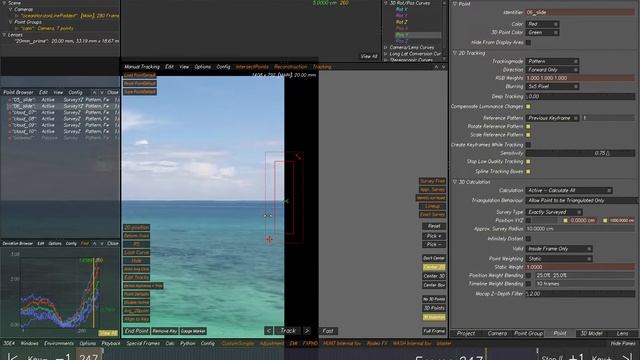Click the Identifier field 06_slide

(x=580, y=13)
